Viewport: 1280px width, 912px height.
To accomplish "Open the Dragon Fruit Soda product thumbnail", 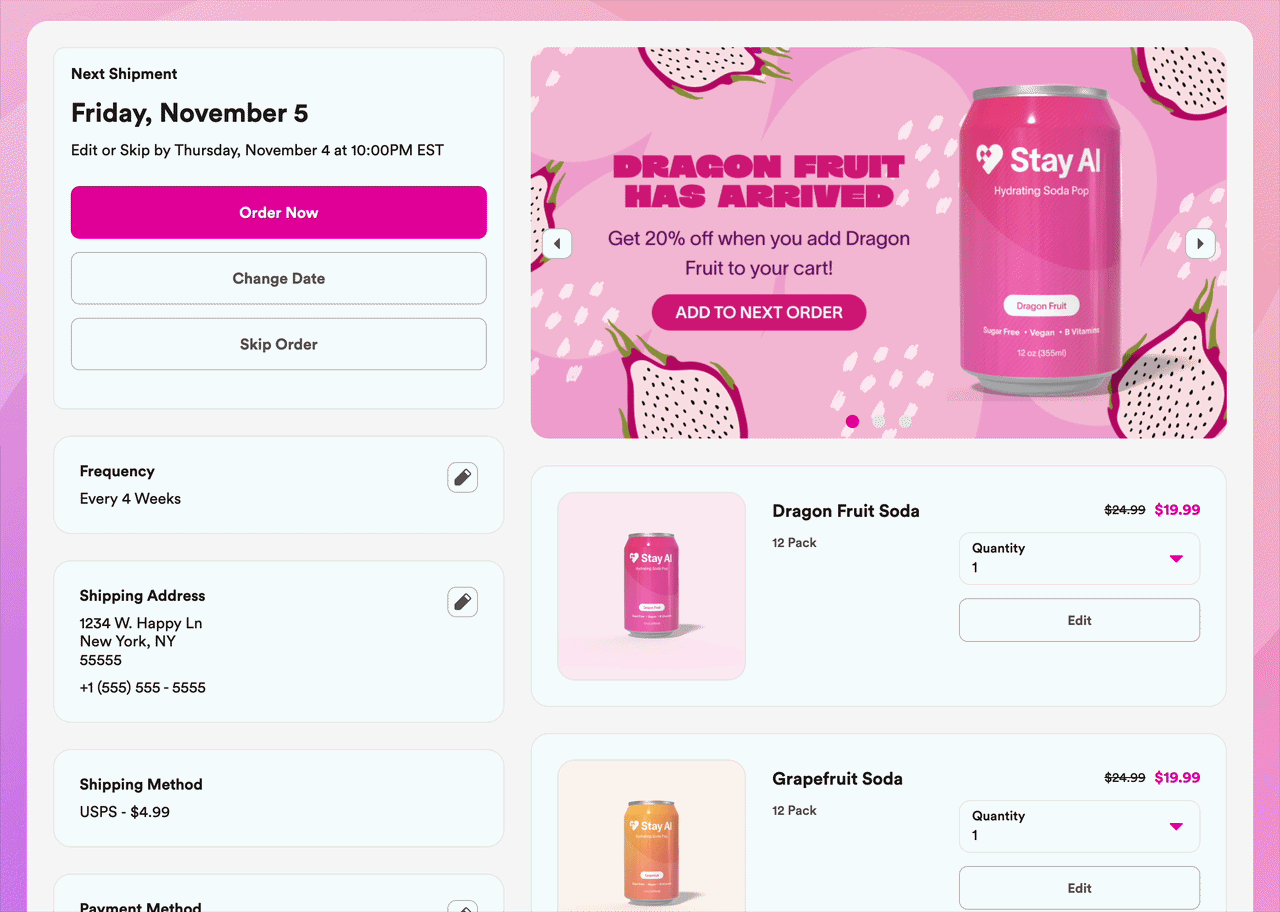I will [652, 586].
